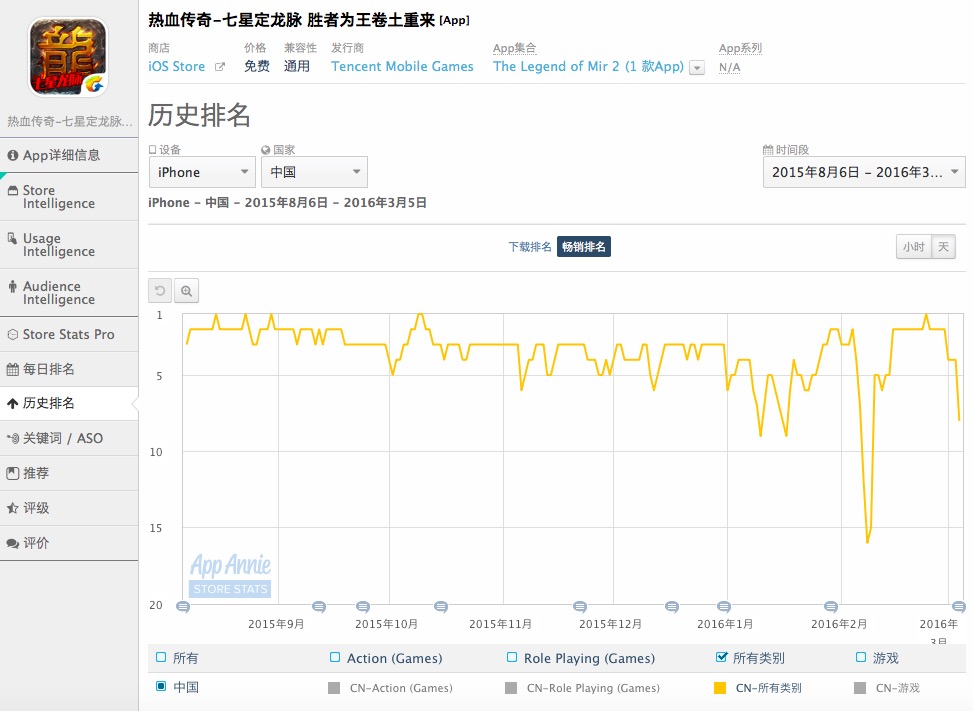Click the App集合 label
Screen dimensions: 973x711
pyautogui.click(x=514, y=48)
